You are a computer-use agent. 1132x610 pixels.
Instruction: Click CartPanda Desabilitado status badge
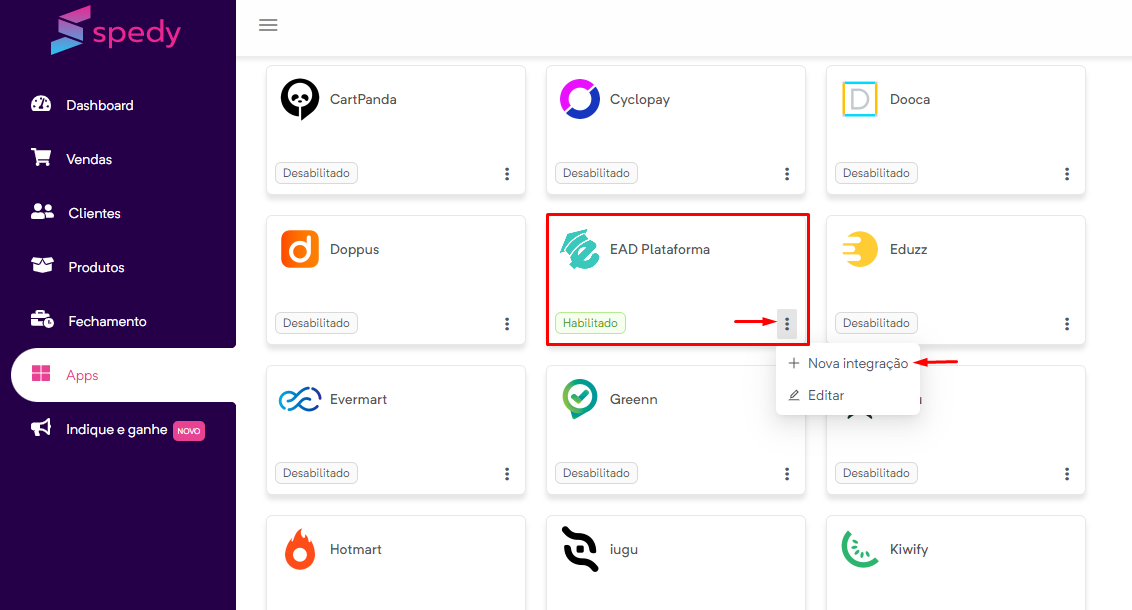316,173
